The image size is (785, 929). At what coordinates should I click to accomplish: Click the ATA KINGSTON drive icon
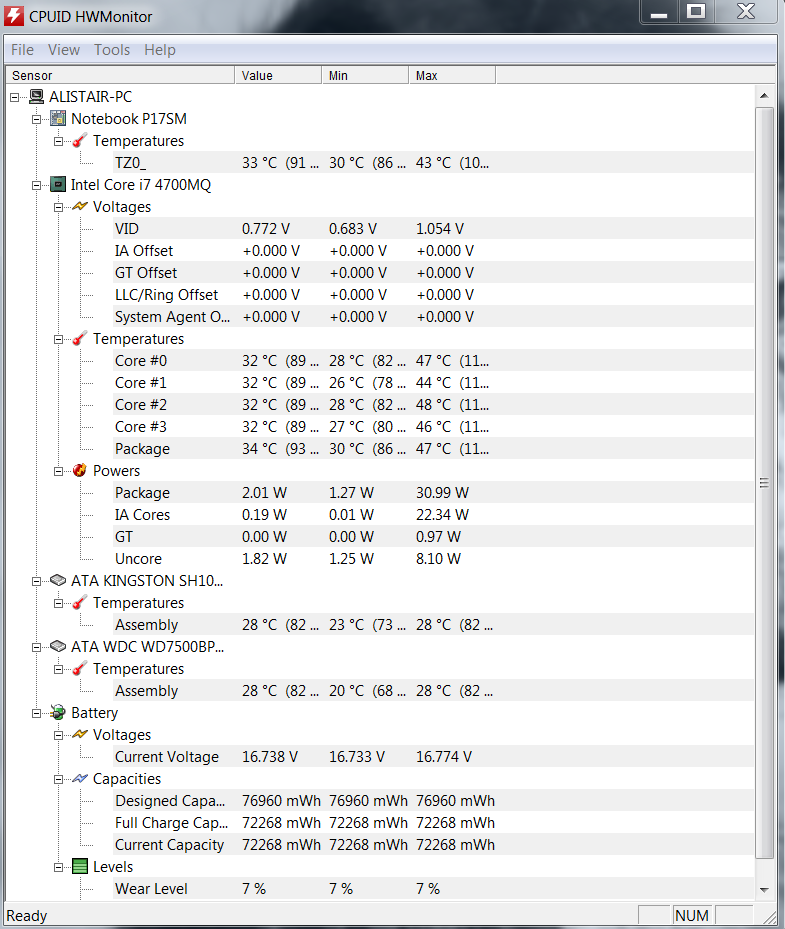click(x=58, y=581)
